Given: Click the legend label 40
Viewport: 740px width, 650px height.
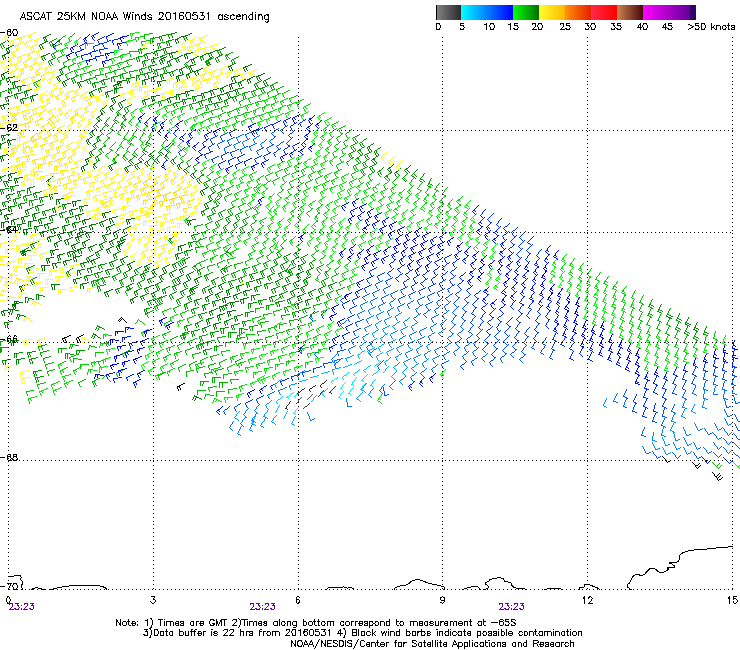Looking at the screenshot, I should tap(642, 27).
